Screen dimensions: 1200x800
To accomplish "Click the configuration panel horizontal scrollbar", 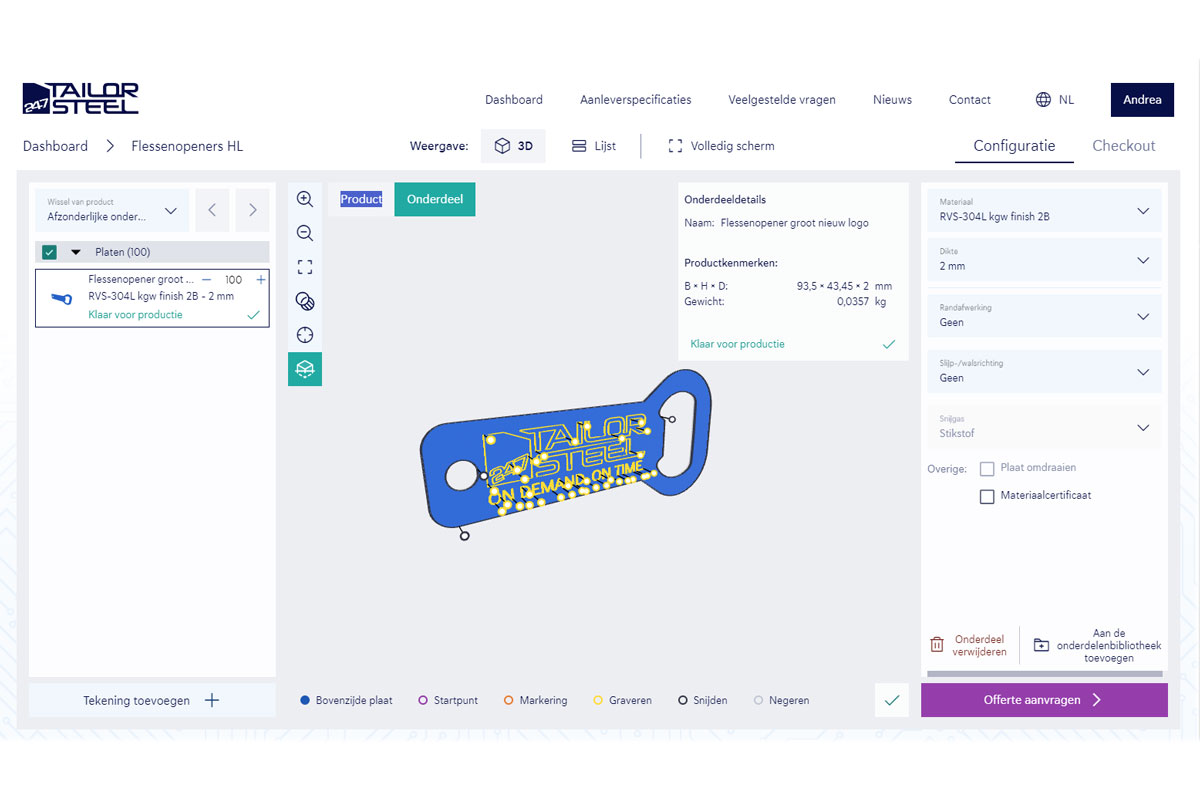I will (1044, 674).
